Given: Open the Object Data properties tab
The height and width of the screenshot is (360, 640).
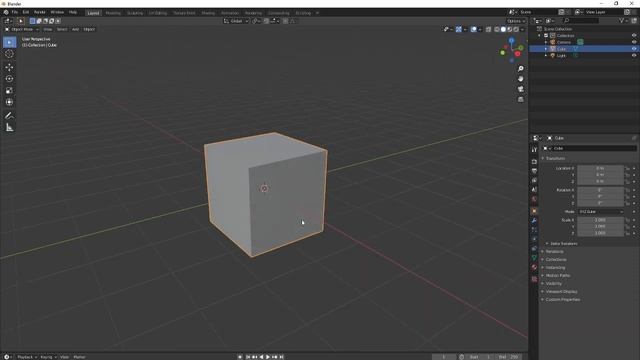Looking at the screenshot, I should [x=534, y=258].
